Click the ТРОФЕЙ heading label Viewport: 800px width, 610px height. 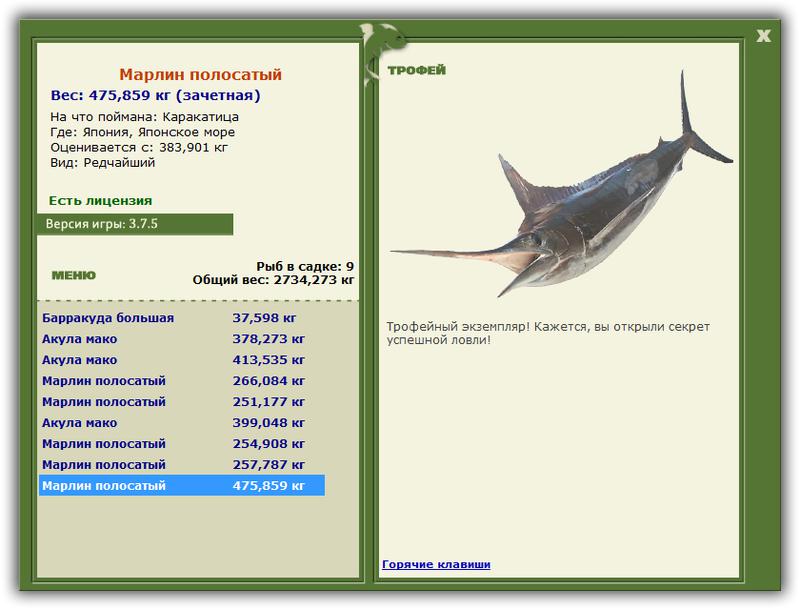416,70
